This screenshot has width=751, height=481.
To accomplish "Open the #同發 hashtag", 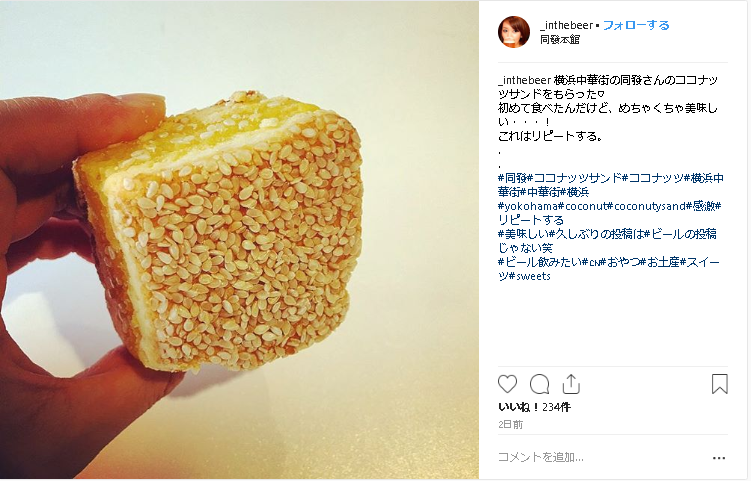I will [x=512, y=178].
